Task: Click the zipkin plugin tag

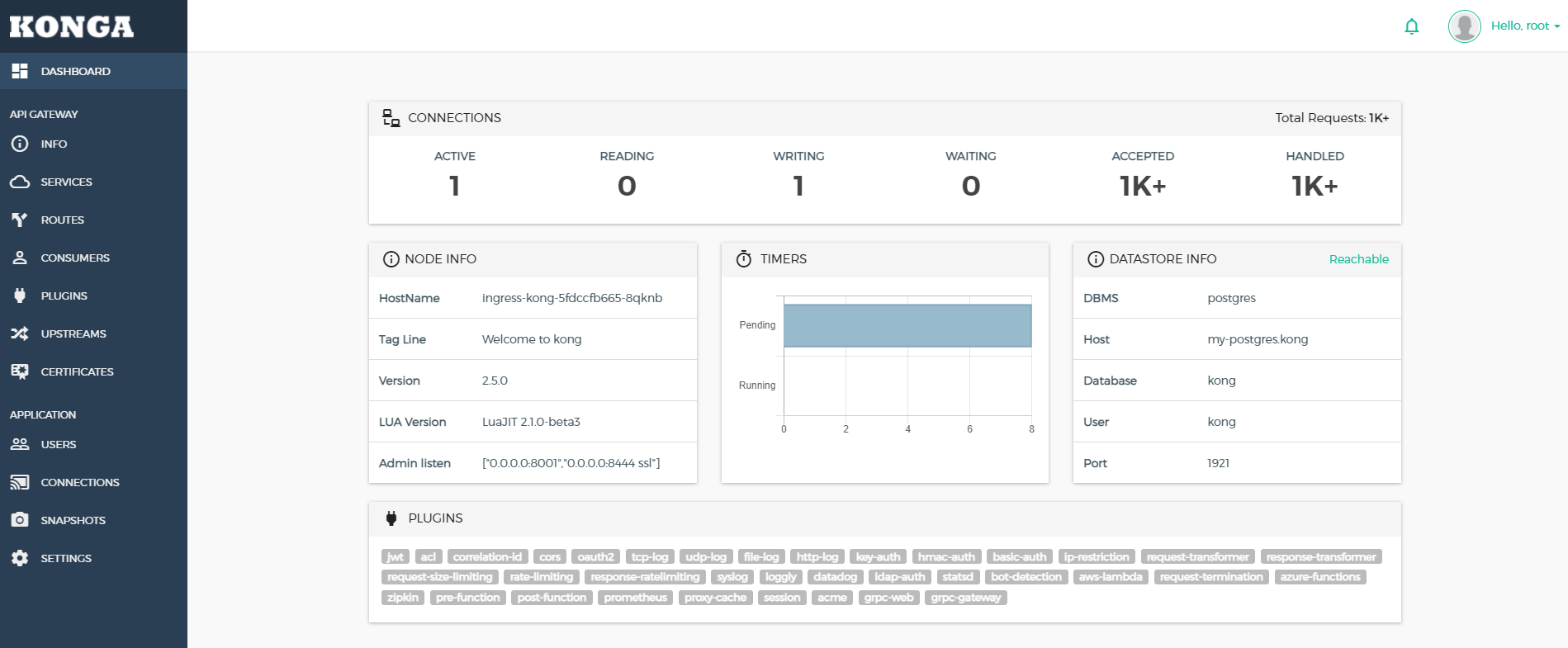Action: point(403,598)
